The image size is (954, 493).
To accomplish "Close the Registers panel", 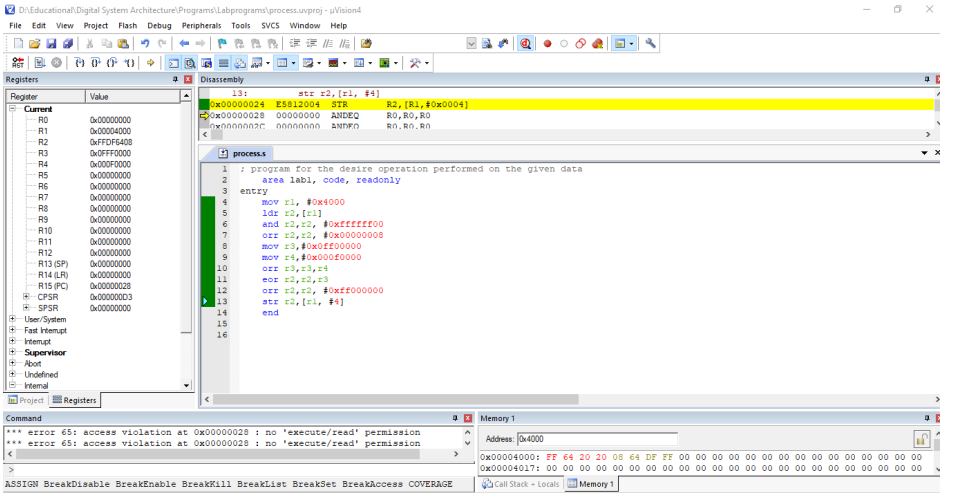I will (x=188, y=80).
